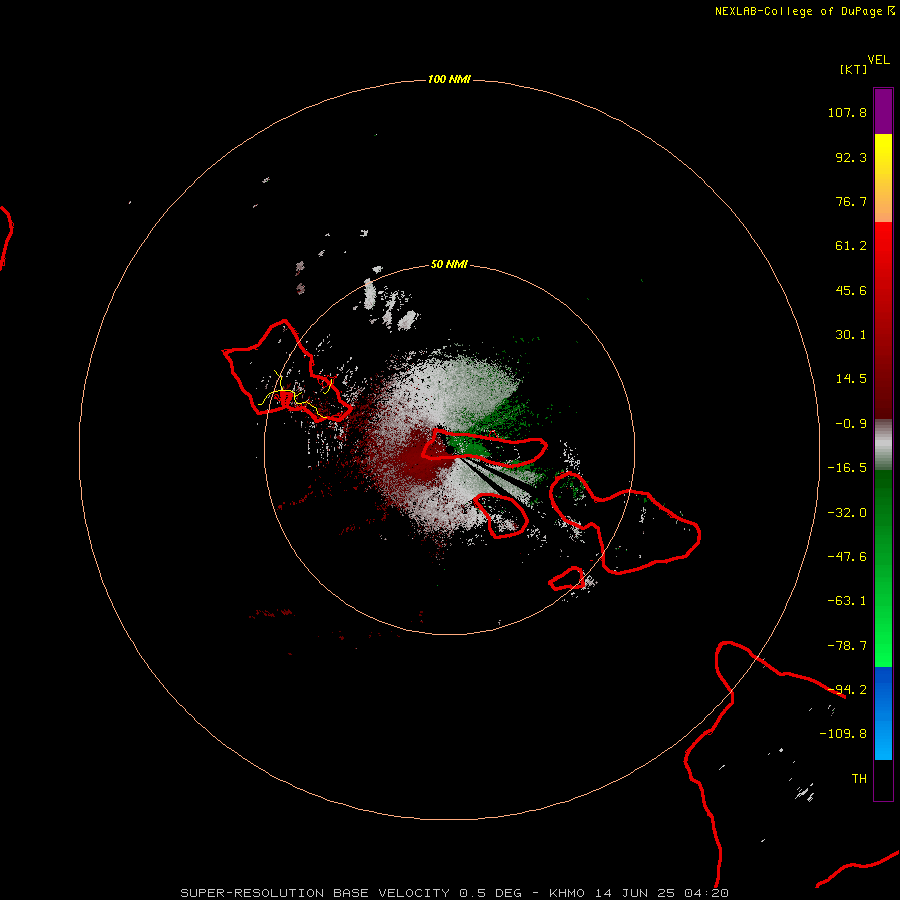Screen dimensions: 900x900
Task: Click the 107.8 legend value
Action: tap(847, 112)
